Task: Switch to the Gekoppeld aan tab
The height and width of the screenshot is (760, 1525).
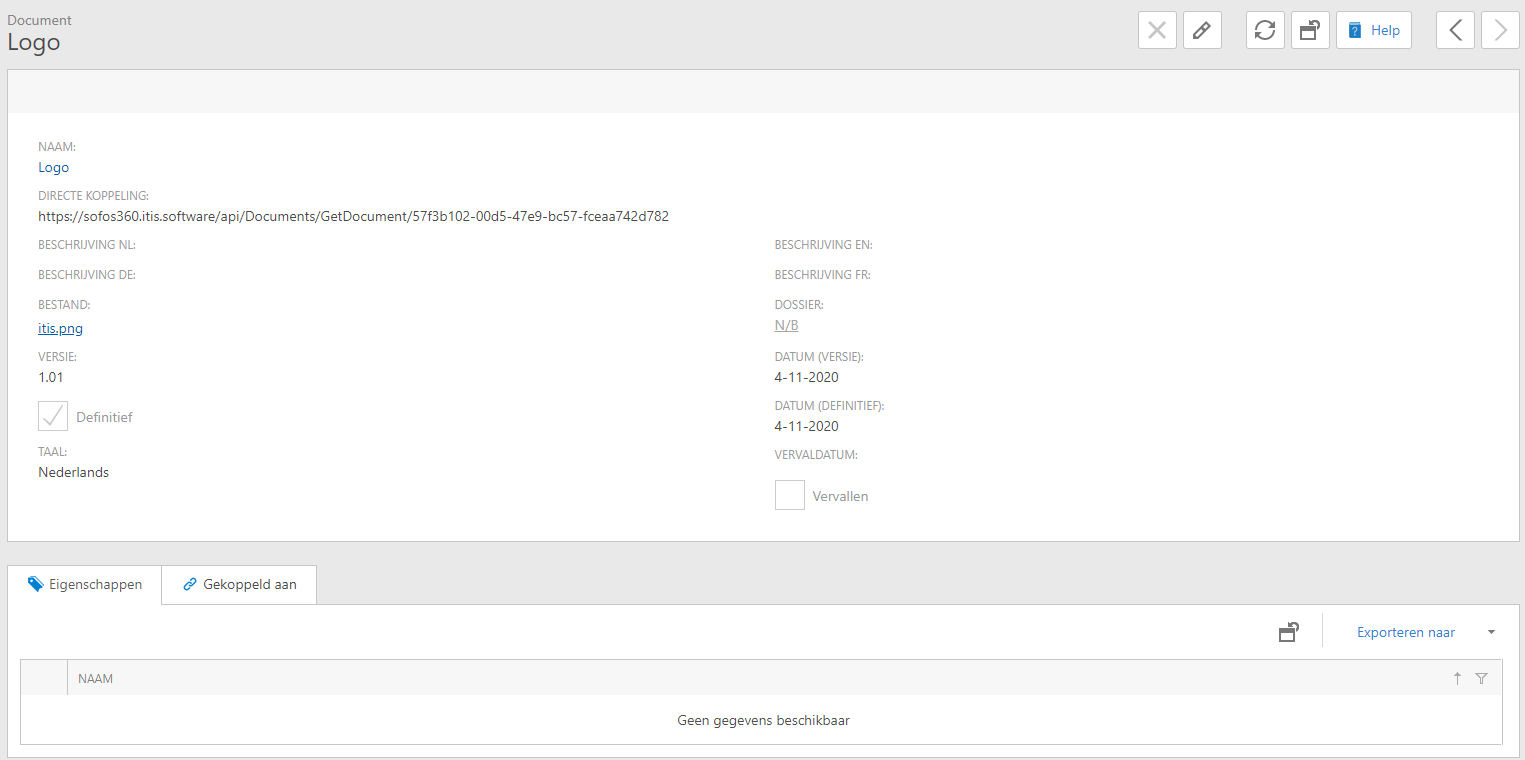Action: pos(239,585)
